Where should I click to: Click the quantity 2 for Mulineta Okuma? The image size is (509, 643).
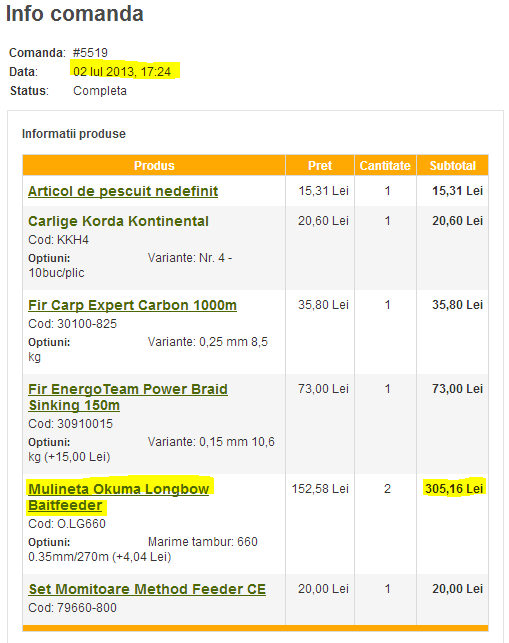tap(387, 488)
